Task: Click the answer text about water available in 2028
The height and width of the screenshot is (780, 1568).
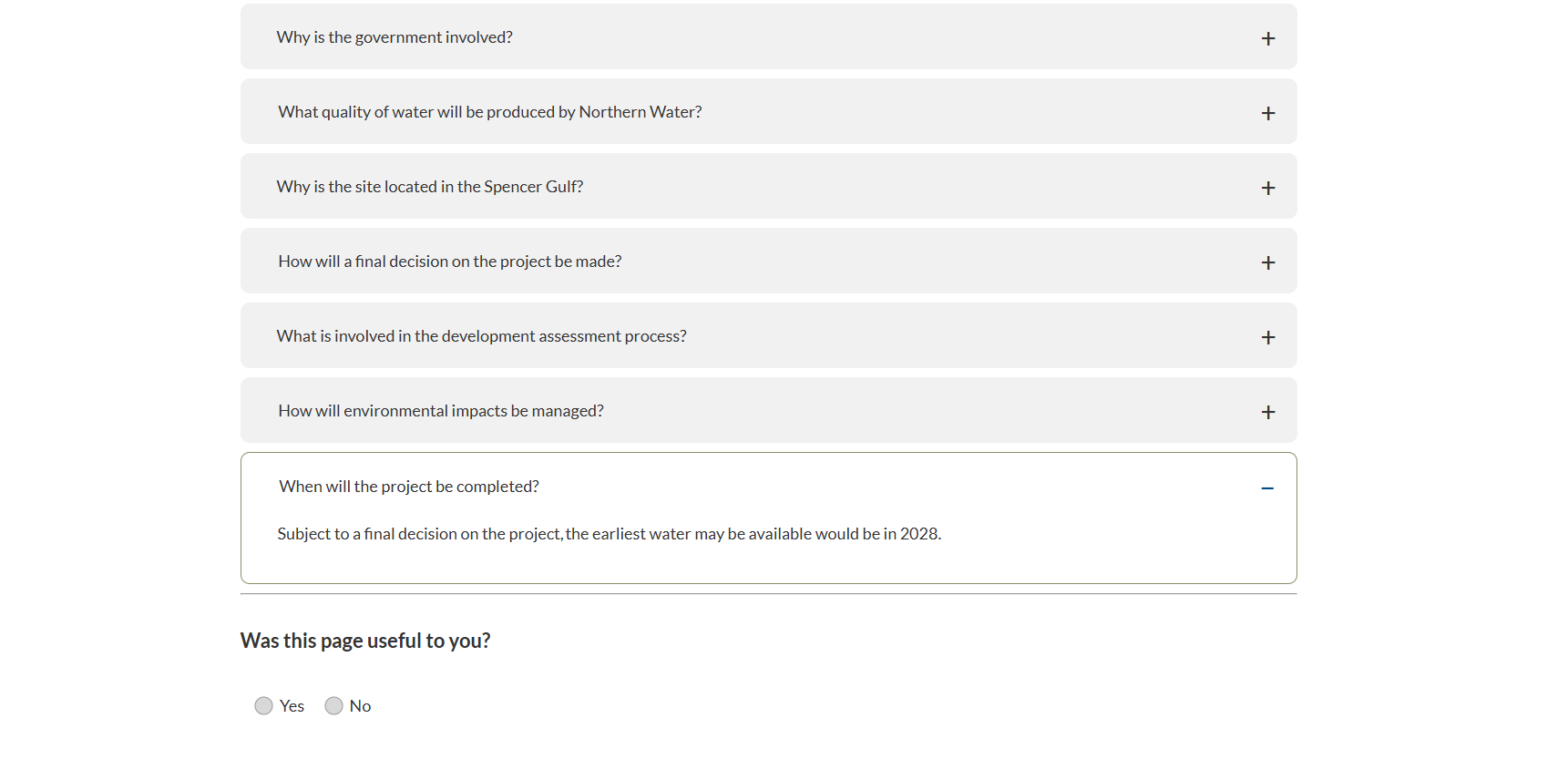Action: [x=610, y=533]
